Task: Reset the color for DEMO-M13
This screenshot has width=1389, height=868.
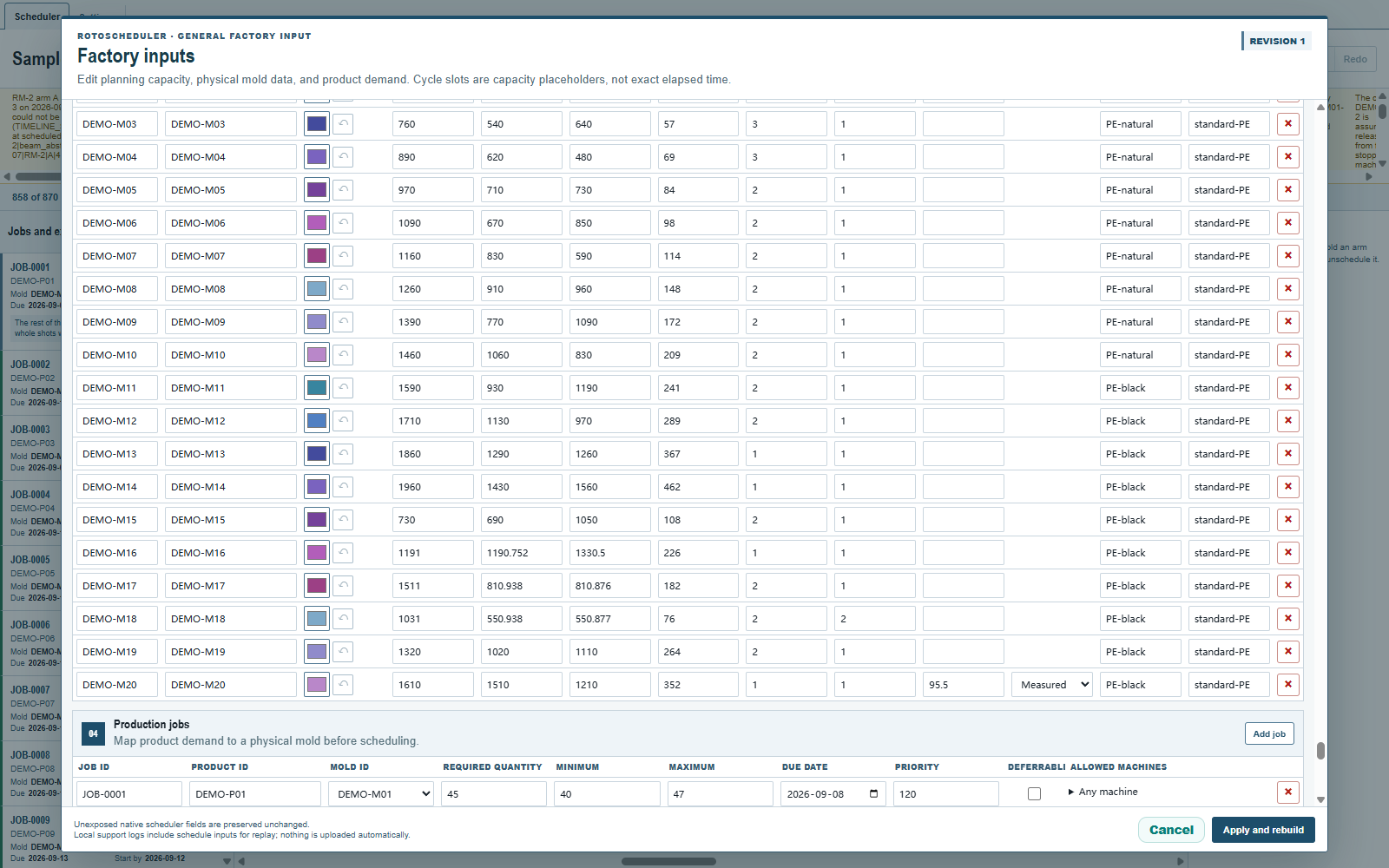Action: pyautogui.click(x=343, y=454)
